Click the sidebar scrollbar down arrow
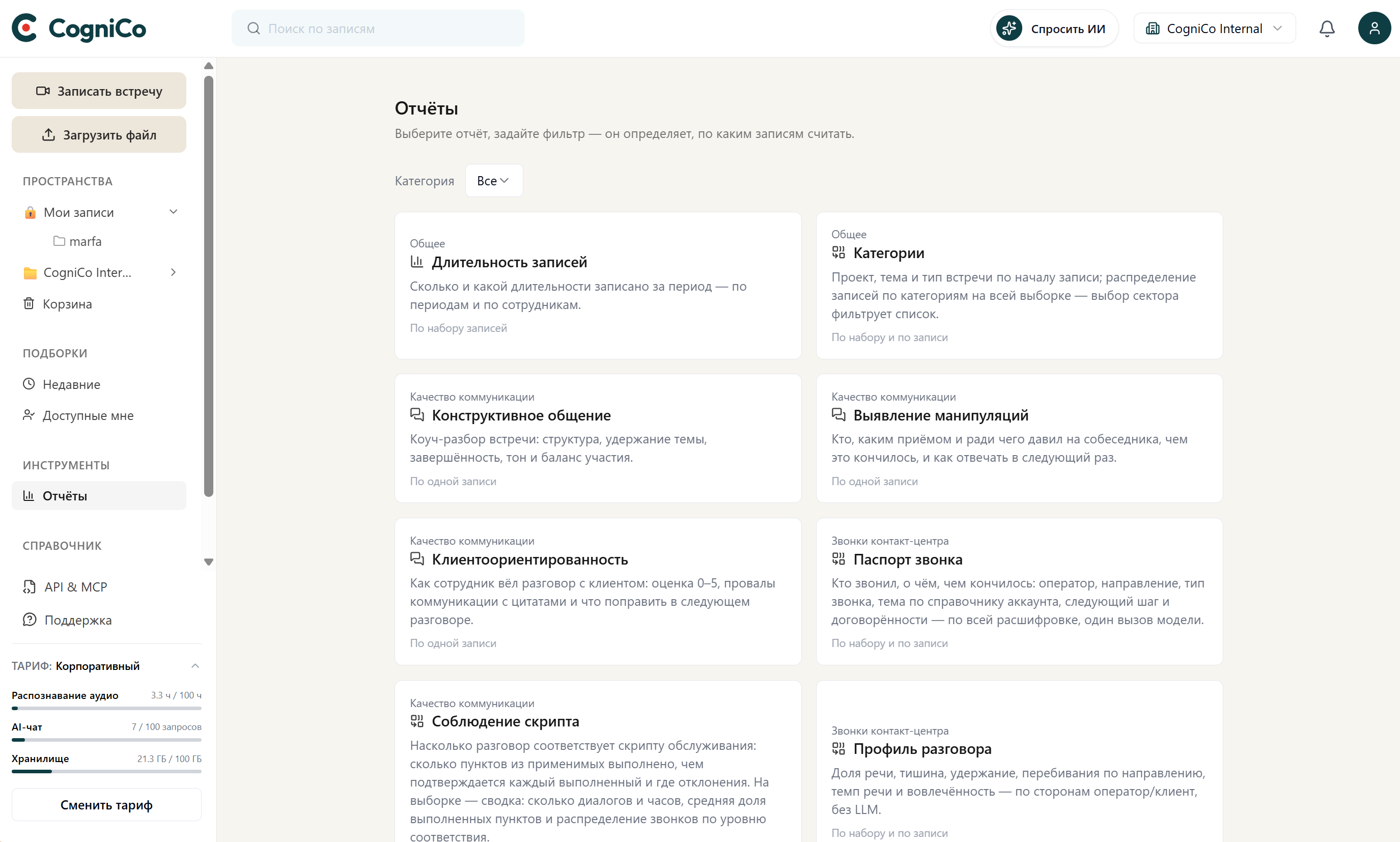This screenshot has height=842, width=1400. [209, 562]
